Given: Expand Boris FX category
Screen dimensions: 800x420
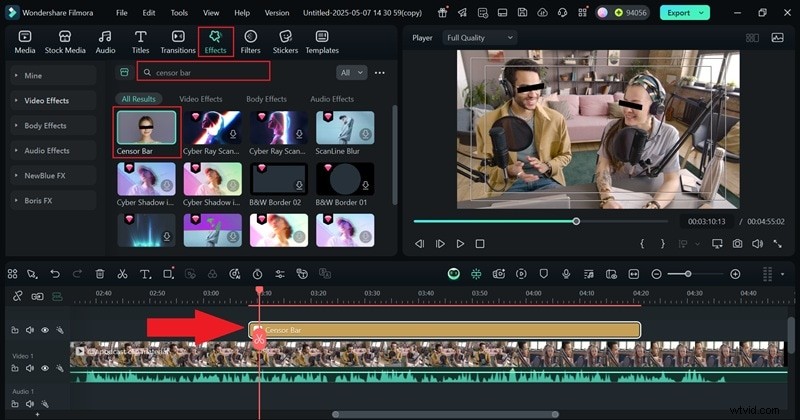Looking at the screenshot, I should (53, 201).
